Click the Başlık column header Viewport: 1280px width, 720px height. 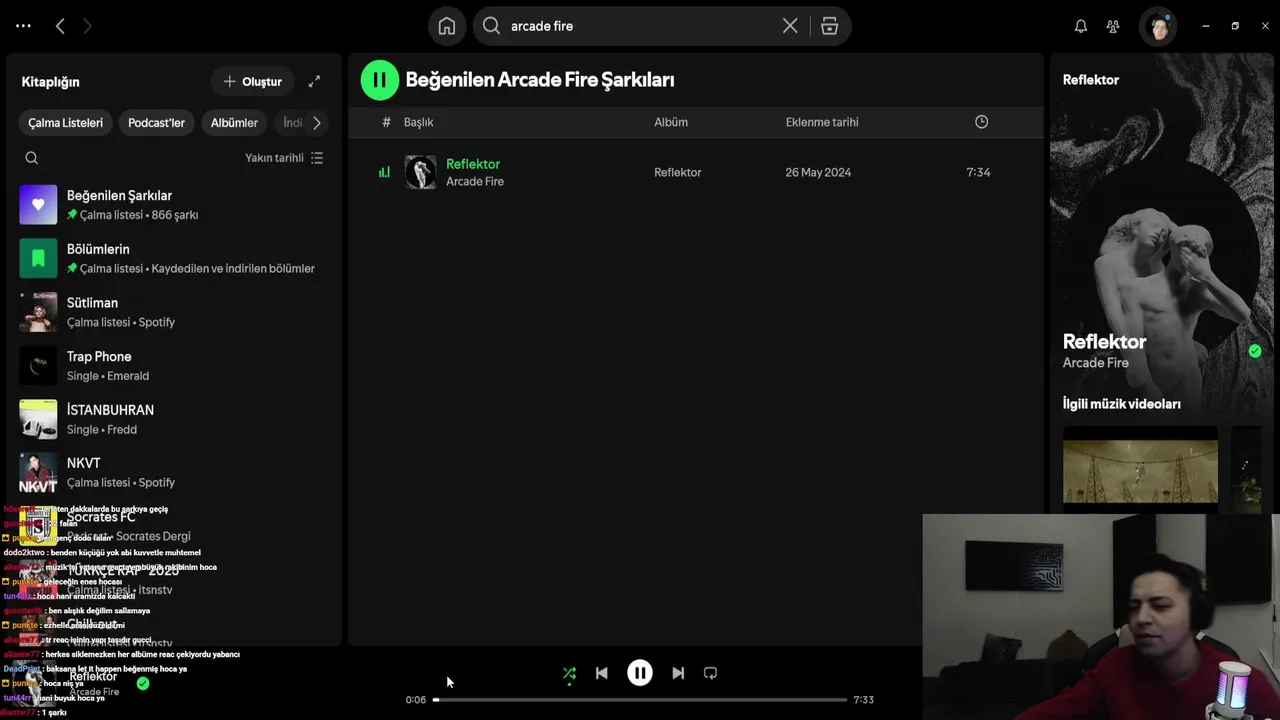point(418,122)
